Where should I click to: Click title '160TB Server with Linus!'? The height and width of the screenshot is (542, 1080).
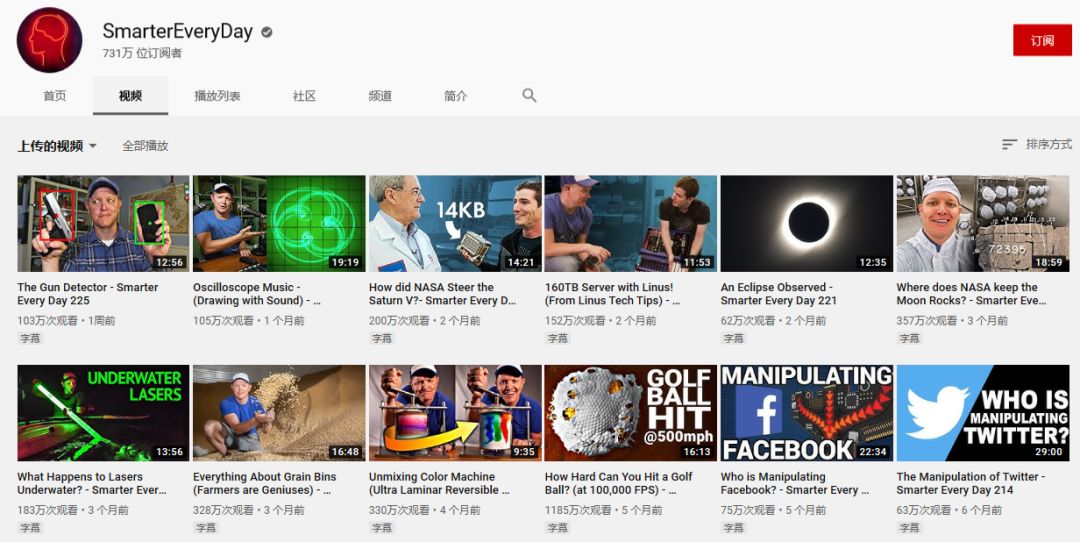coord(612,294)
